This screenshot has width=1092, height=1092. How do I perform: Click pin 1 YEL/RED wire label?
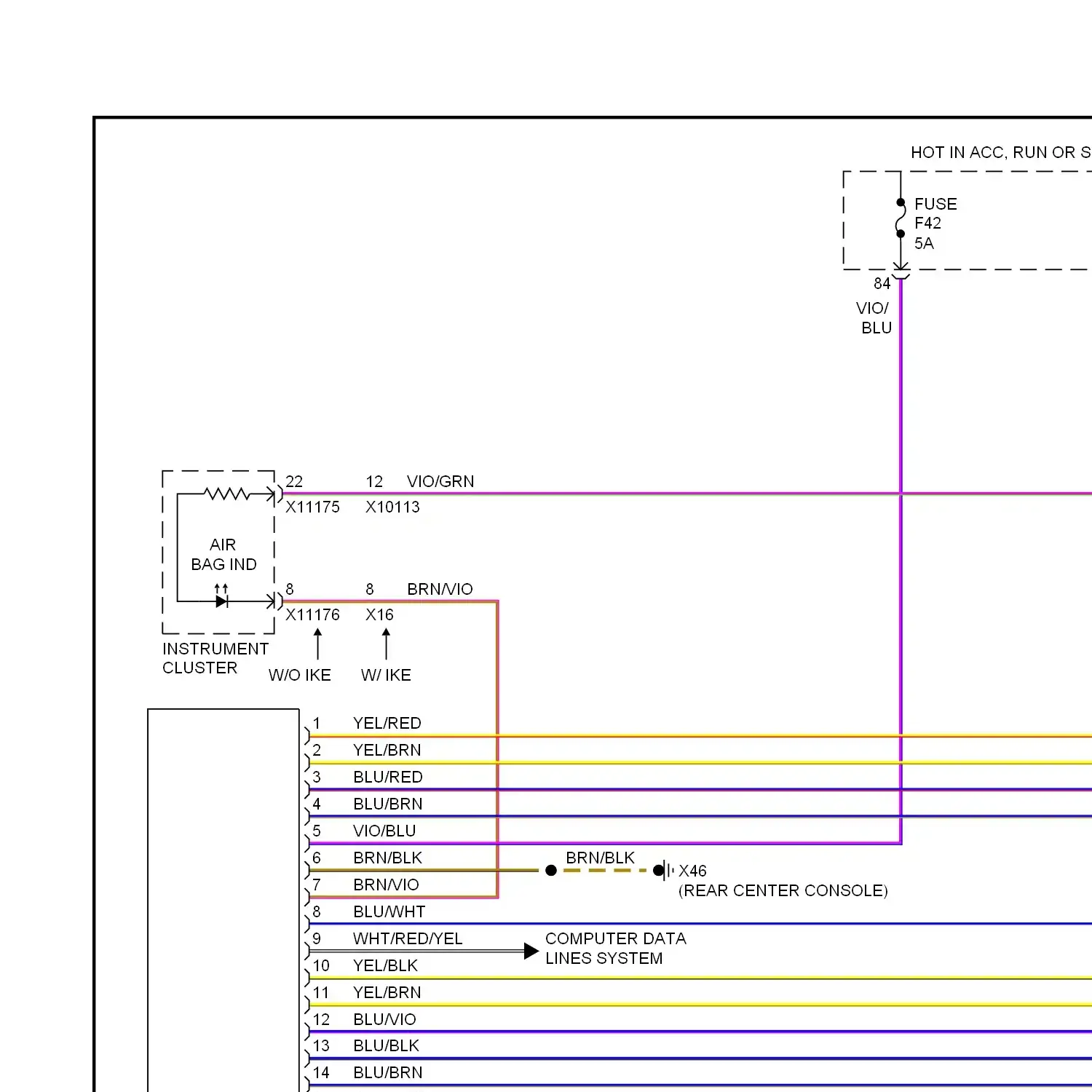[x=387, y=724]
